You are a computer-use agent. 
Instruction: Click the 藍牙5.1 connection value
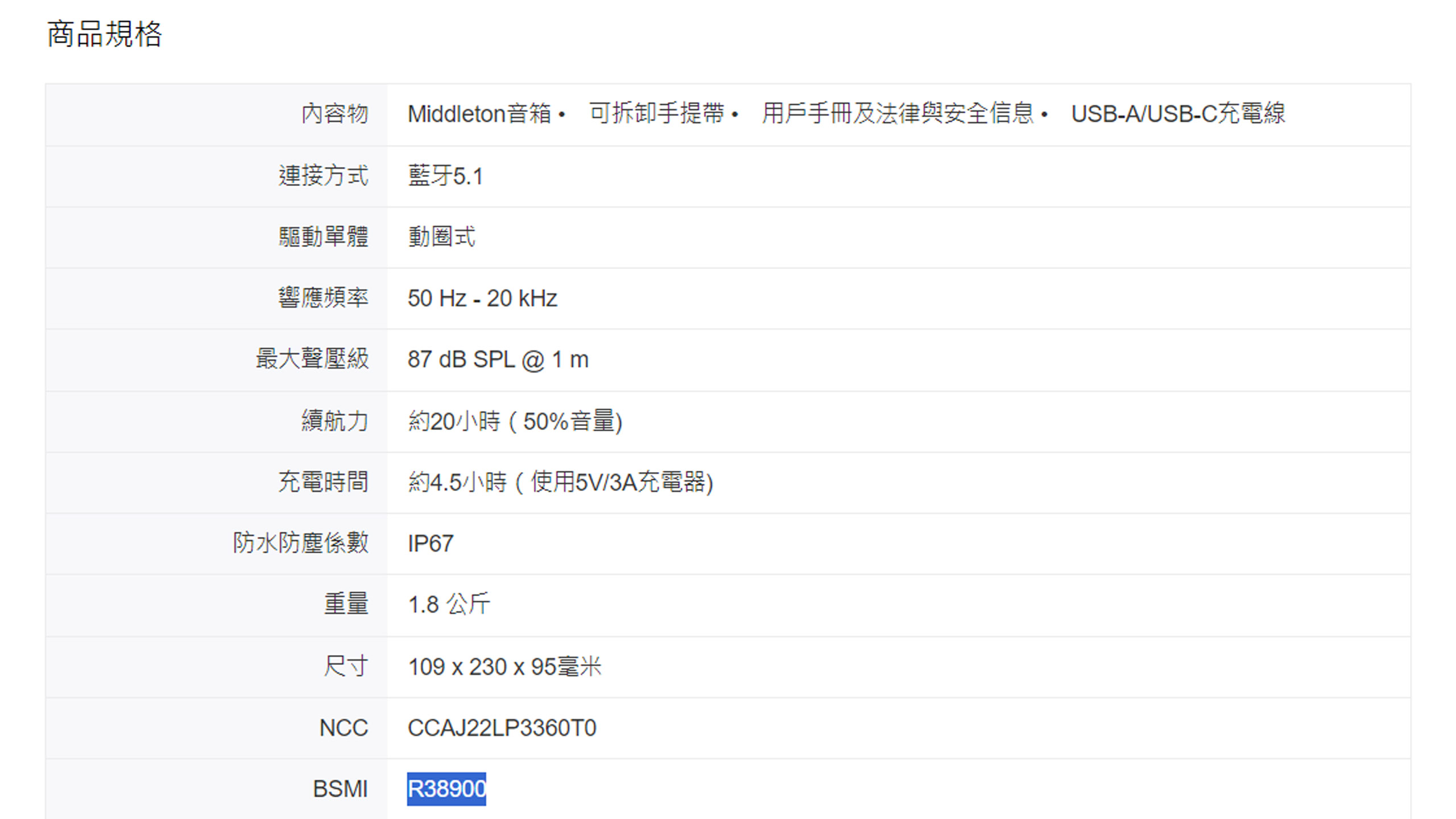pos(445,176)
